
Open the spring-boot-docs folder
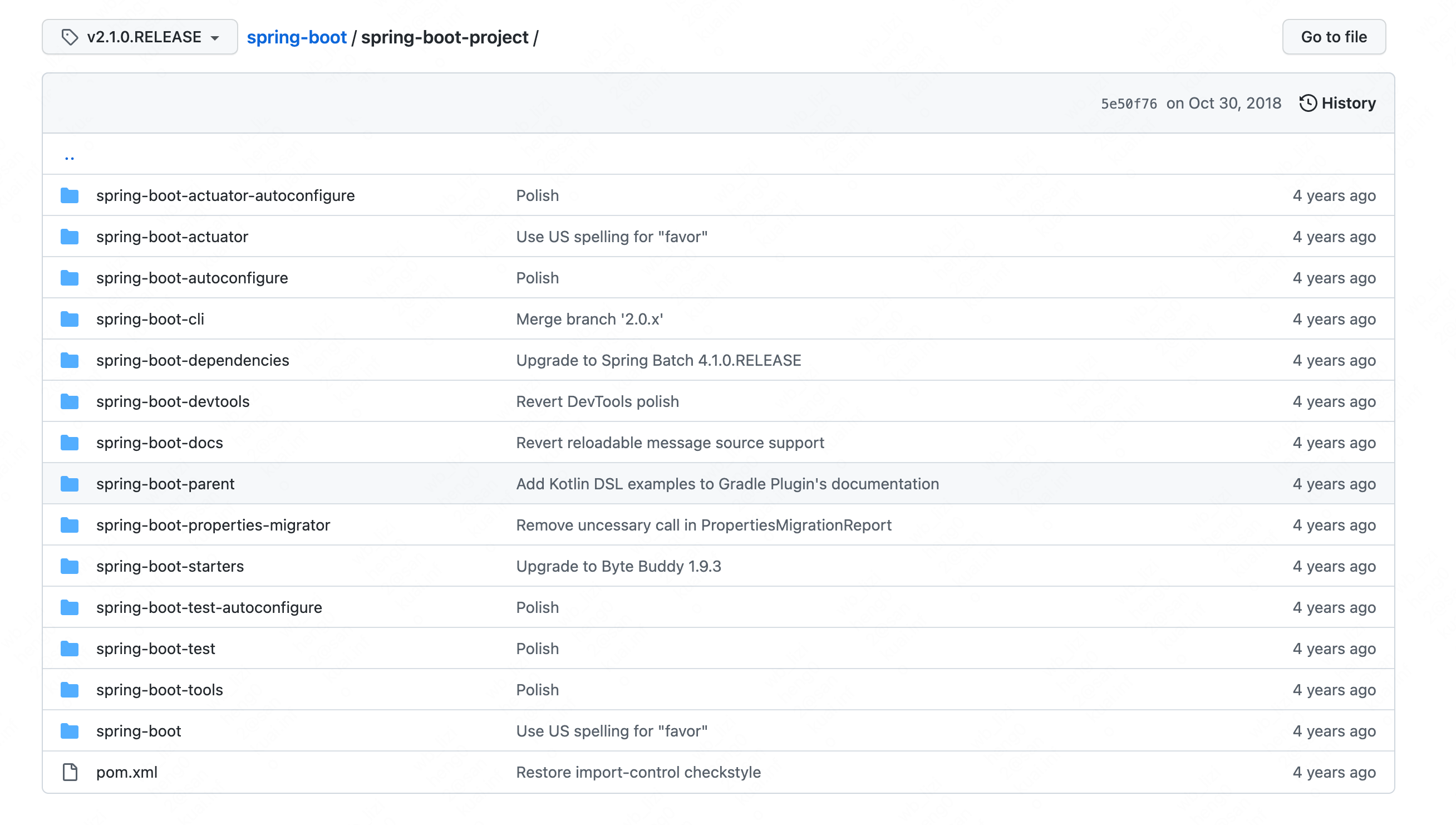[x=160, y=443]
